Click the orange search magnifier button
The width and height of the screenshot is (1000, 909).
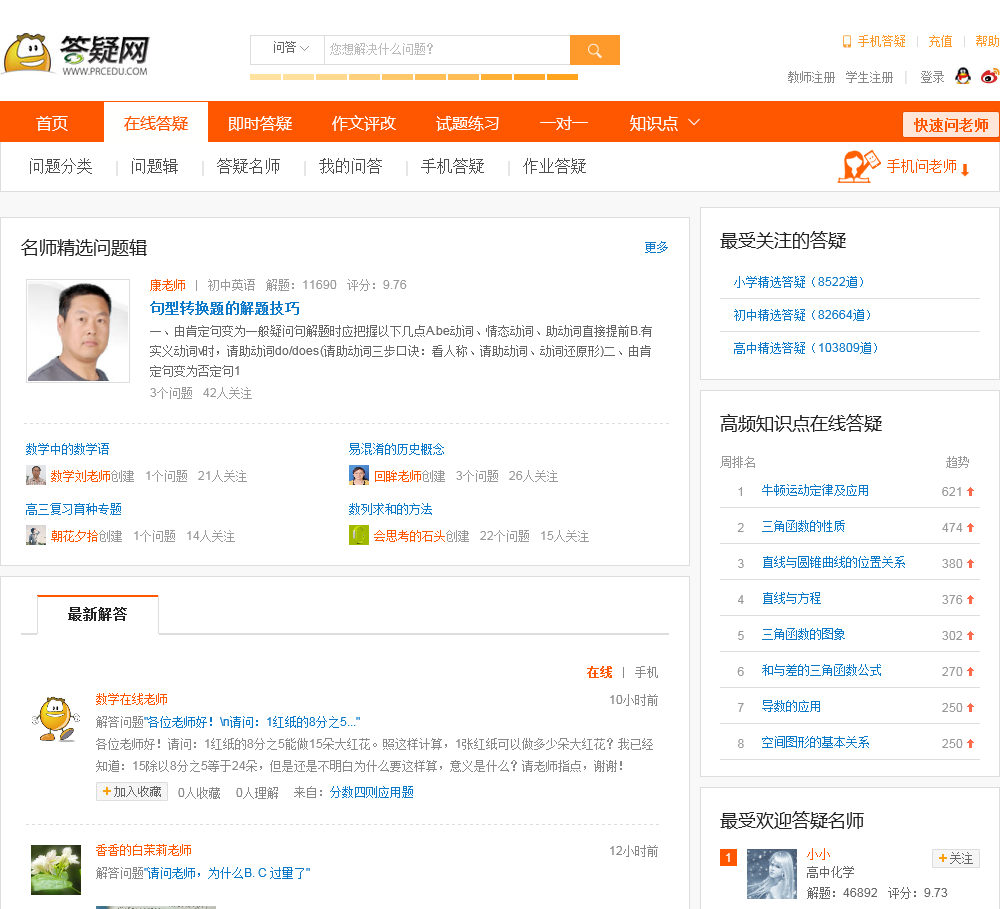(594, 50)
